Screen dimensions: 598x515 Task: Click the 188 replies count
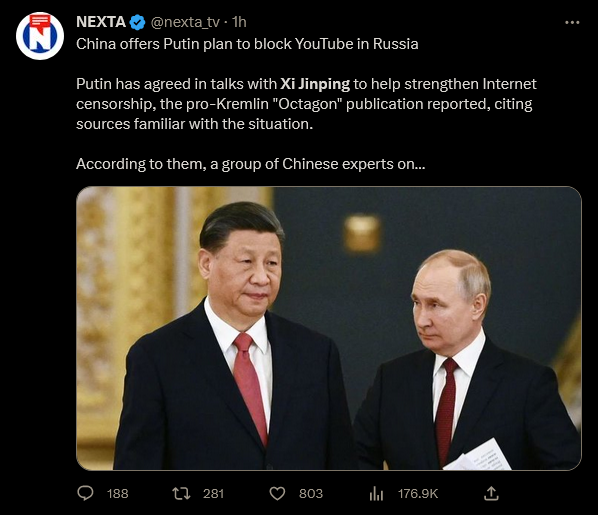pos(117,494)
